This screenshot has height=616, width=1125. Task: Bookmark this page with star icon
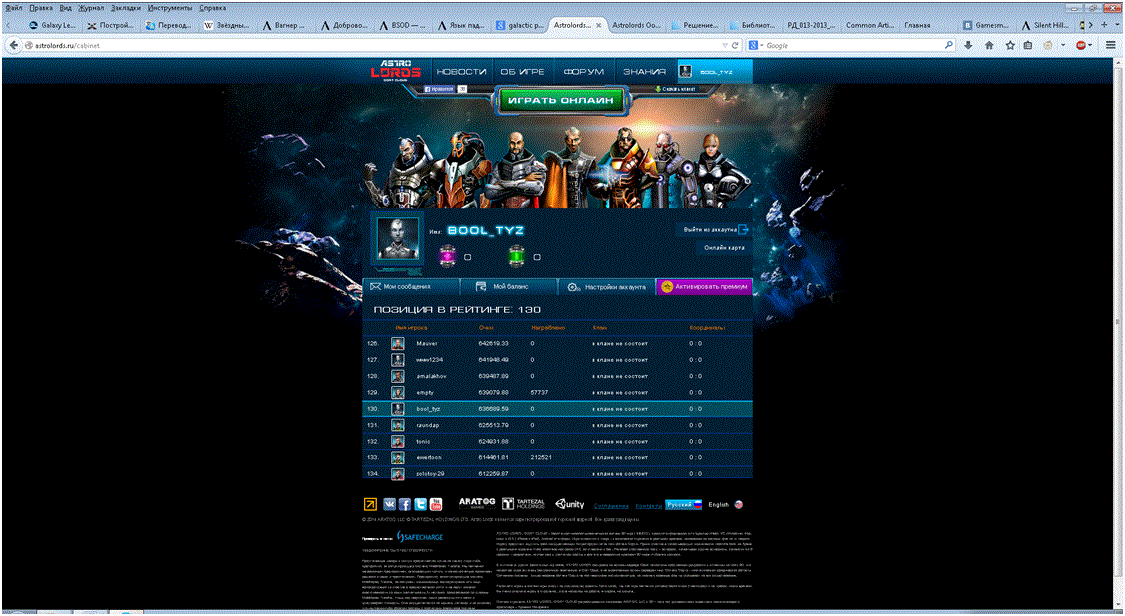click(x=1011, y=45)
